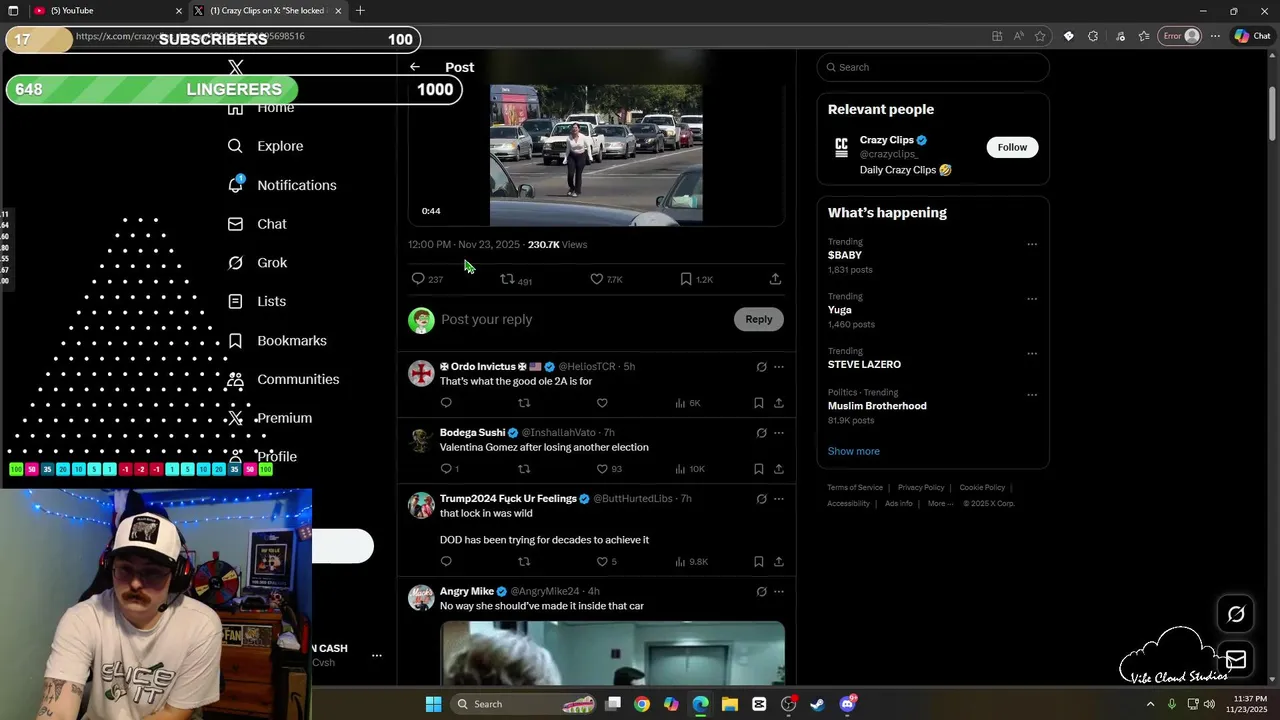This screenshot has height=720, width=1280.
Task: Click the Privacy Policy footer link
Action: 921,488
